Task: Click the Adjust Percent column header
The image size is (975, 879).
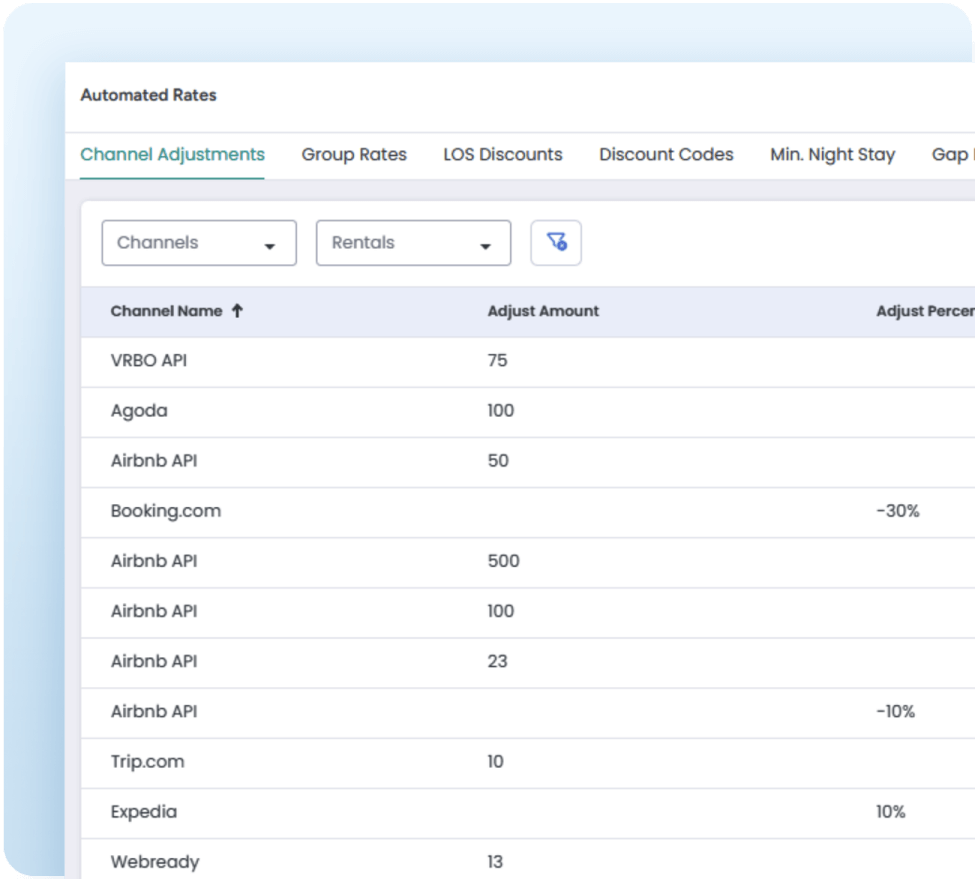Action: coord(921,310)
